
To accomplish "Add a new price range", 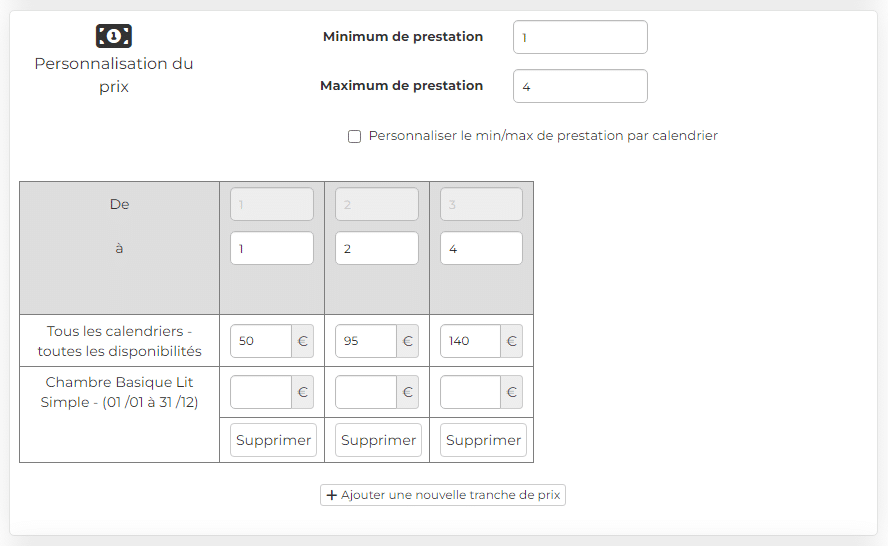I will pos(443,495).
